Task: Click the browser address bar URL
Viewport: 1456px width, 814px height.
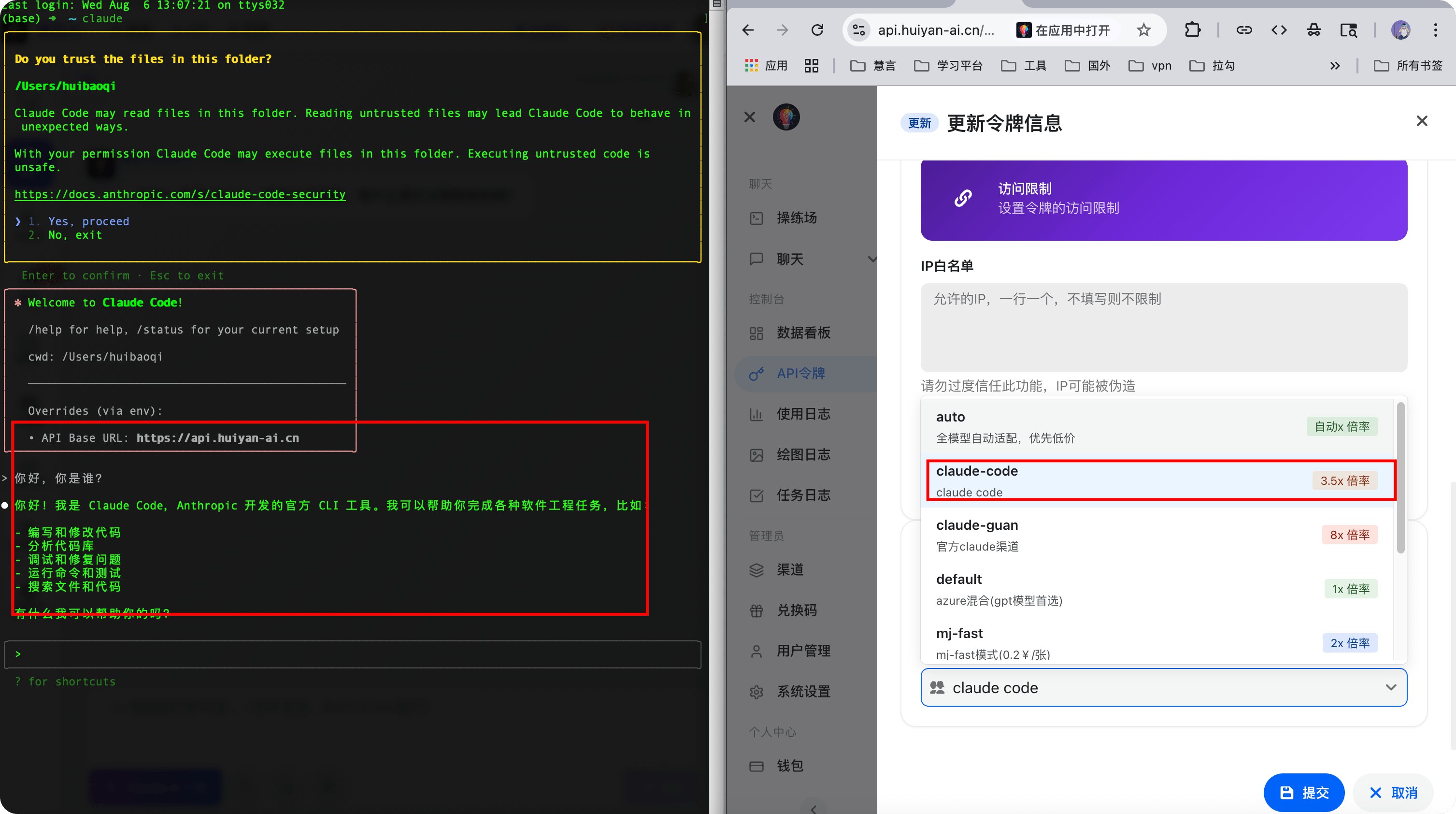Action: [935, 30]
